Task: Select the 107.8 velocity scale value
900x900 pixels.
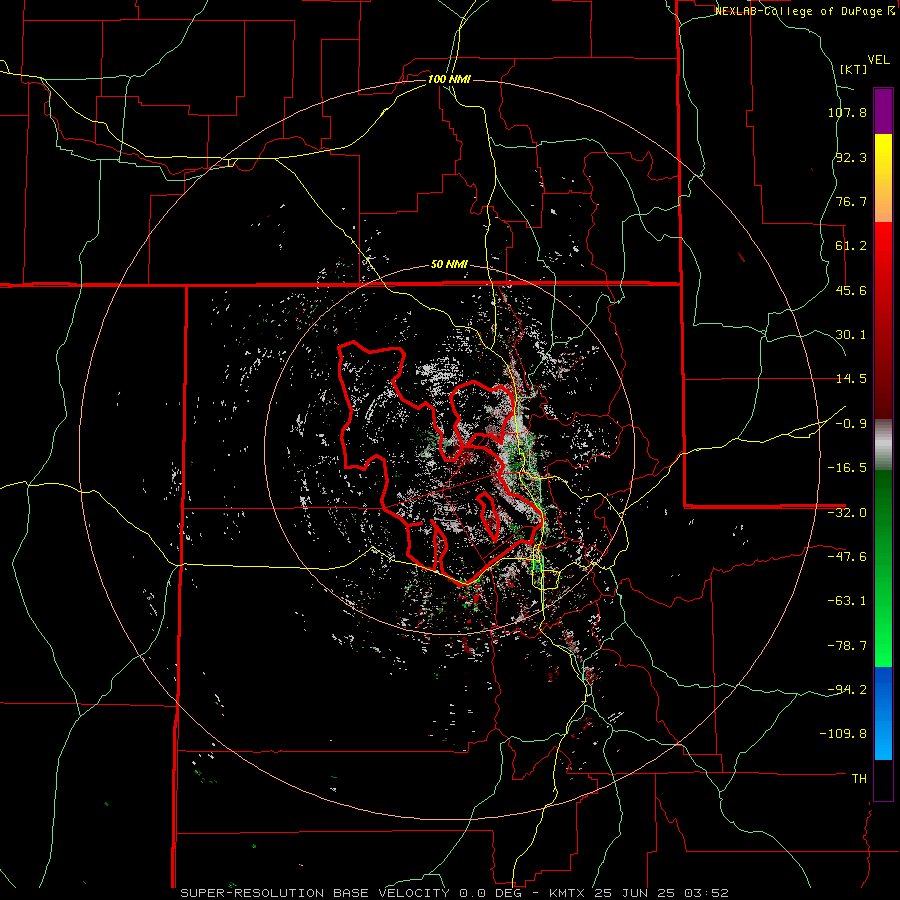Action: tap(847, 112)
